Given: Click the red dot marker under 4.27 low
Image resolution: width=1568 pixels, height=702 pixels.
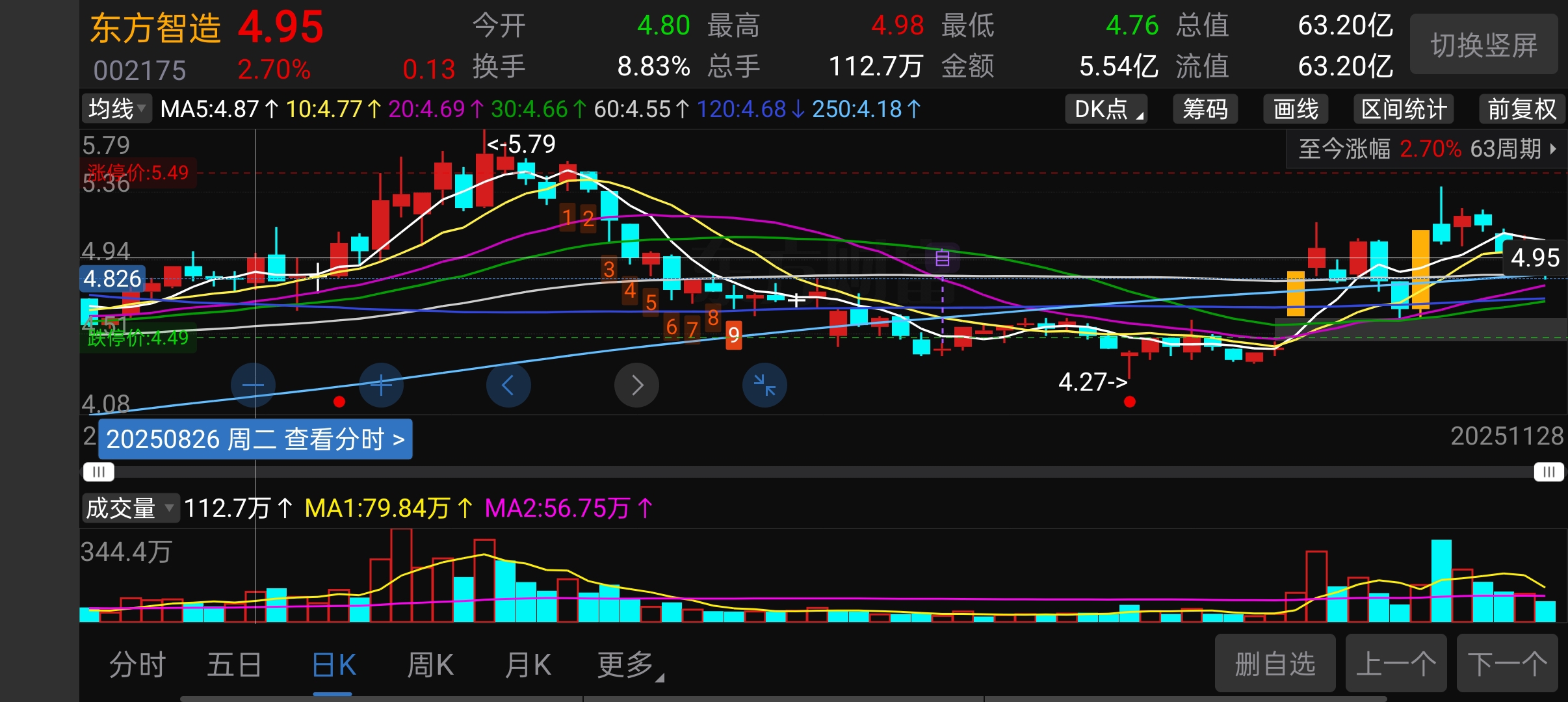Looking at the screenshot, I should coord(1130,402).
